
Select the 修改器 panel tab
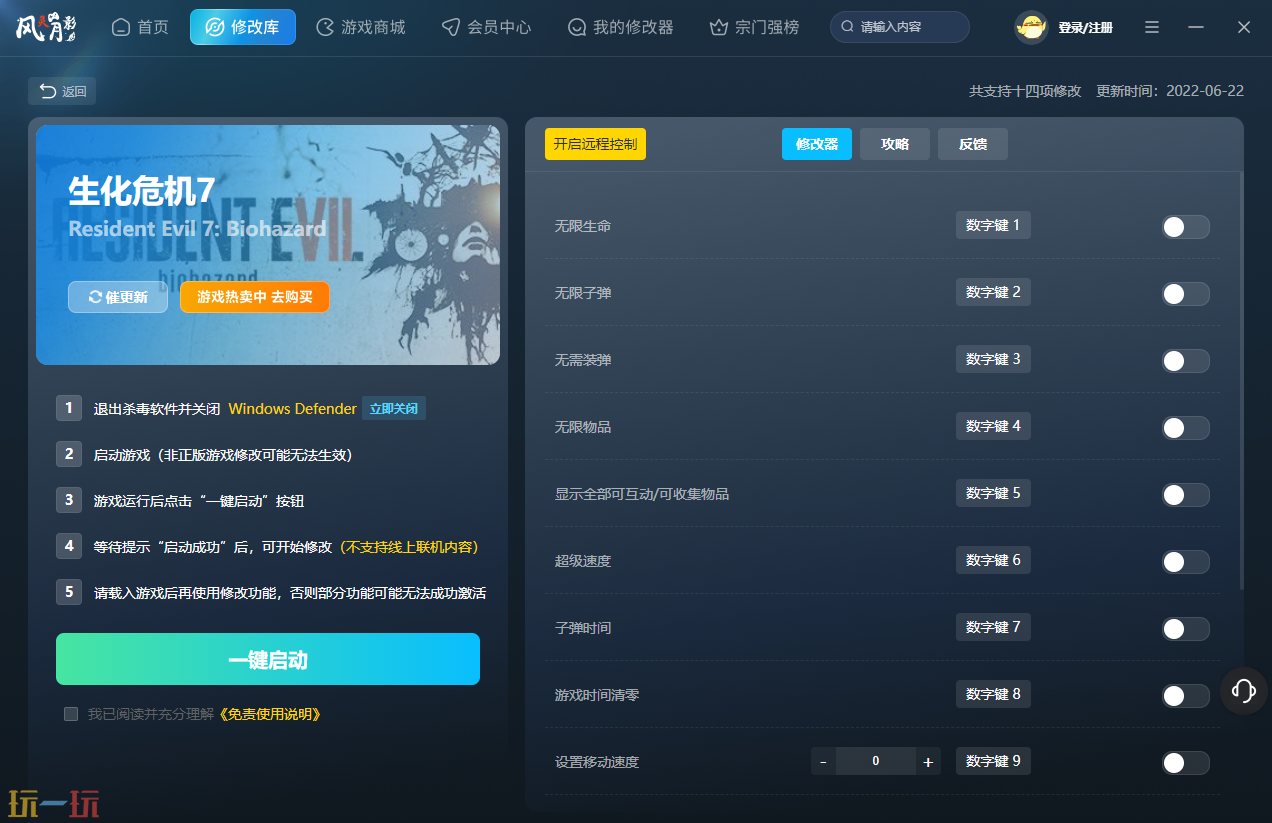tap(817, 144)
